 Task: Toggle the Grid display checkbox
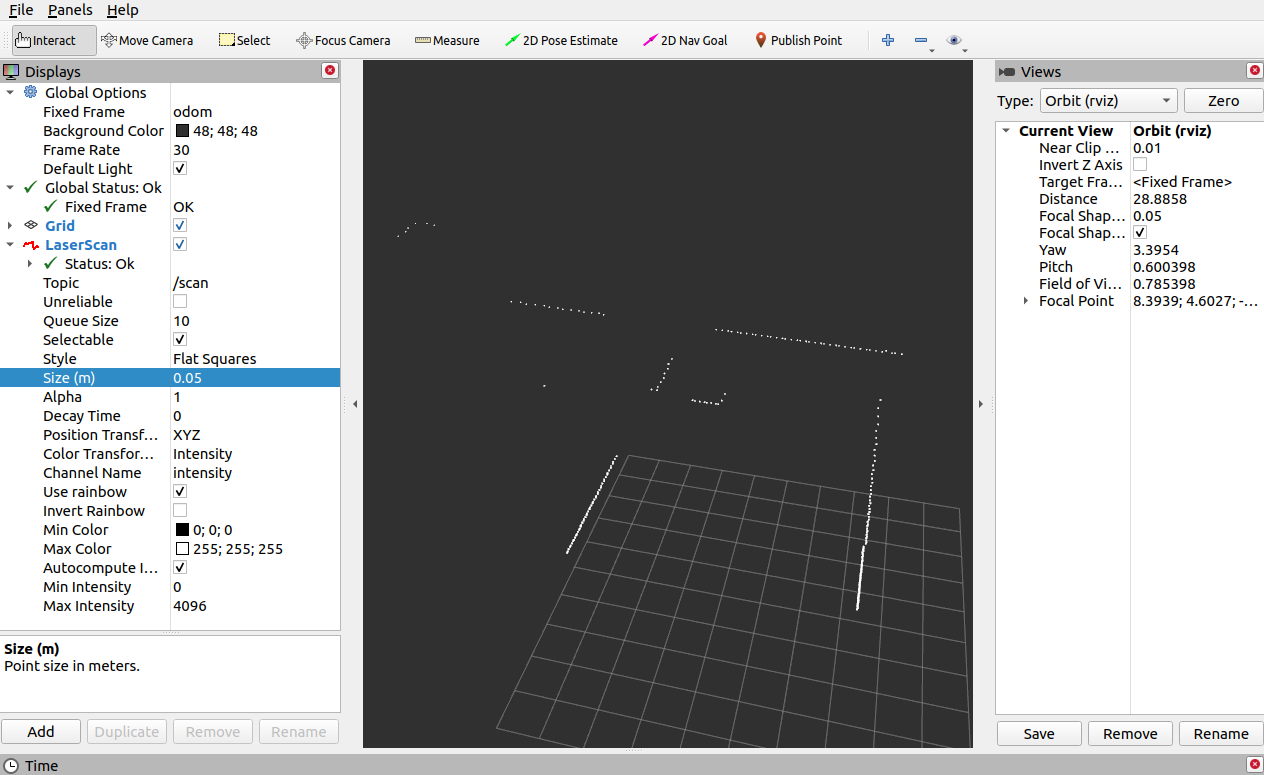point(180,226)
